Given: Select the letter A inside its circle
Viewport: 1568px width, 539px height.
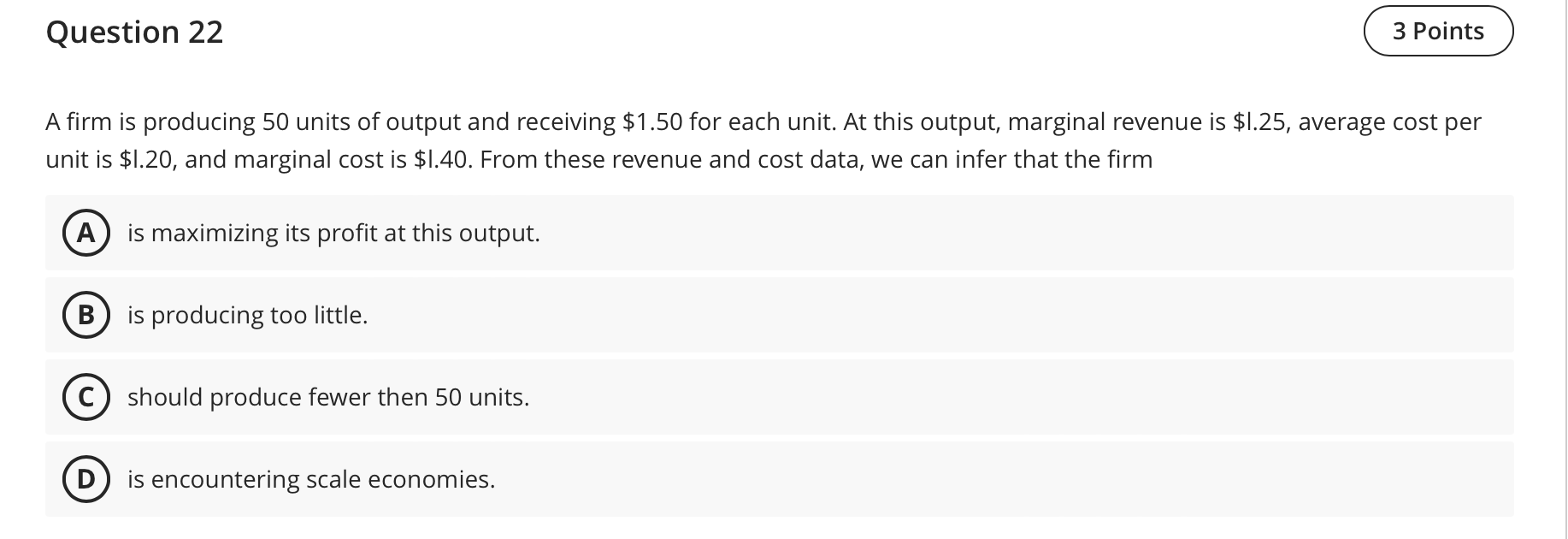Looking at the screenshot, I should click(x=86, y=232).
